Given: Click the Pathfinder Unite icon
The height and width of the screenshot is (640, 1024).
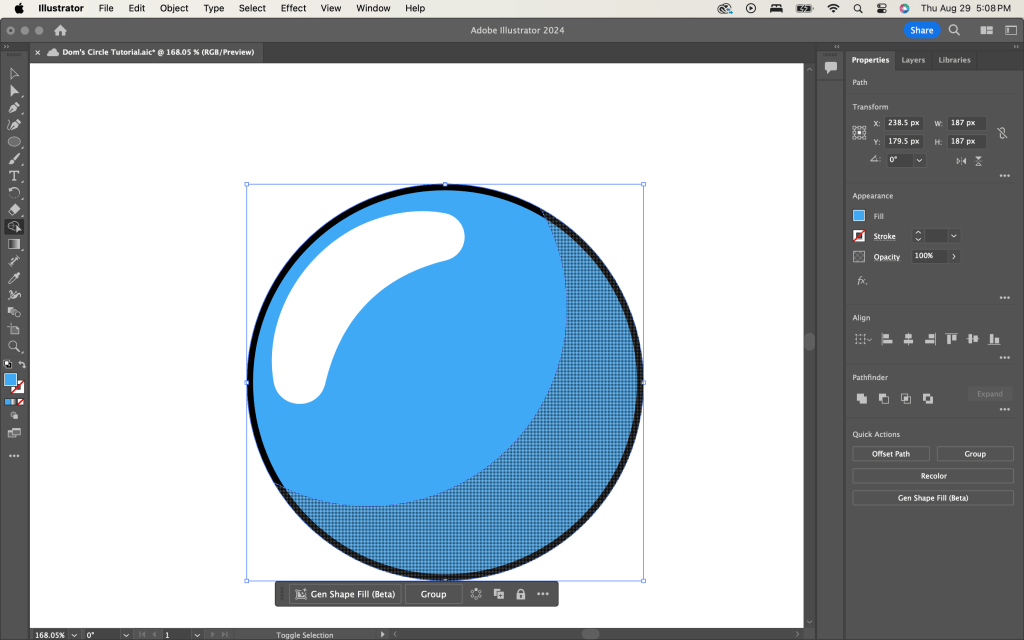Looking at the screenshot, I should (862, 398).
